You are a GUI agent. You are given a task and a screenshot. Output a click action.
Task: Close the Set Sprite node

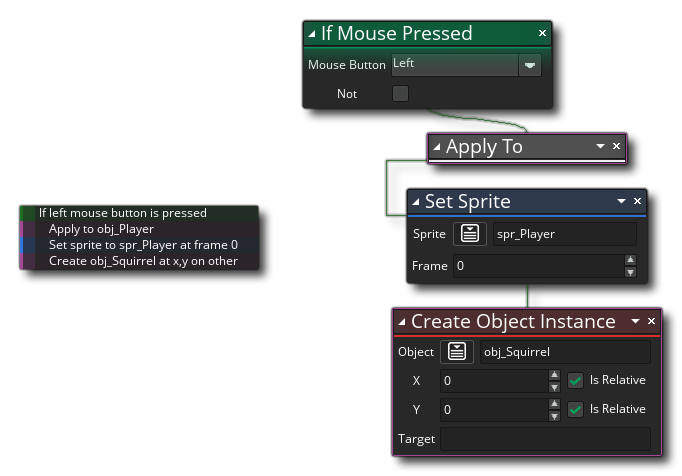pyautogui.click(x=637, y=201)
